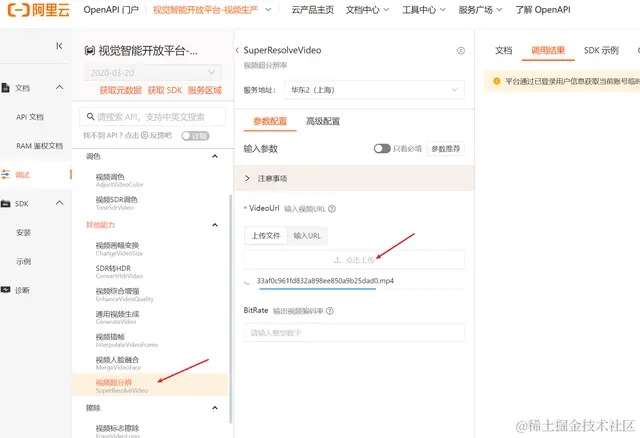Open the 服务地址 region dropdown 华东2（上海）
This screenshot has height=438, width=640.
tap(374, 90)
